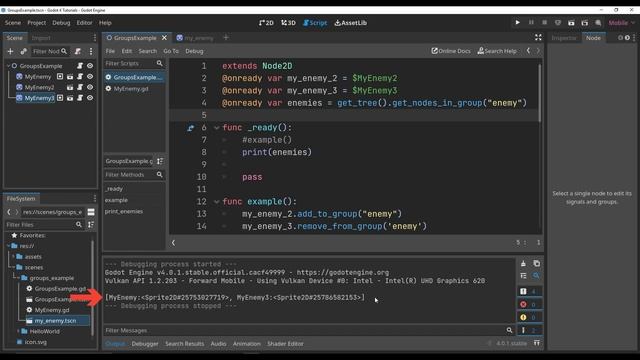Open the scene dock extra options menu
The height and width of the screenshot is (360, 640).
pos(91,51)
